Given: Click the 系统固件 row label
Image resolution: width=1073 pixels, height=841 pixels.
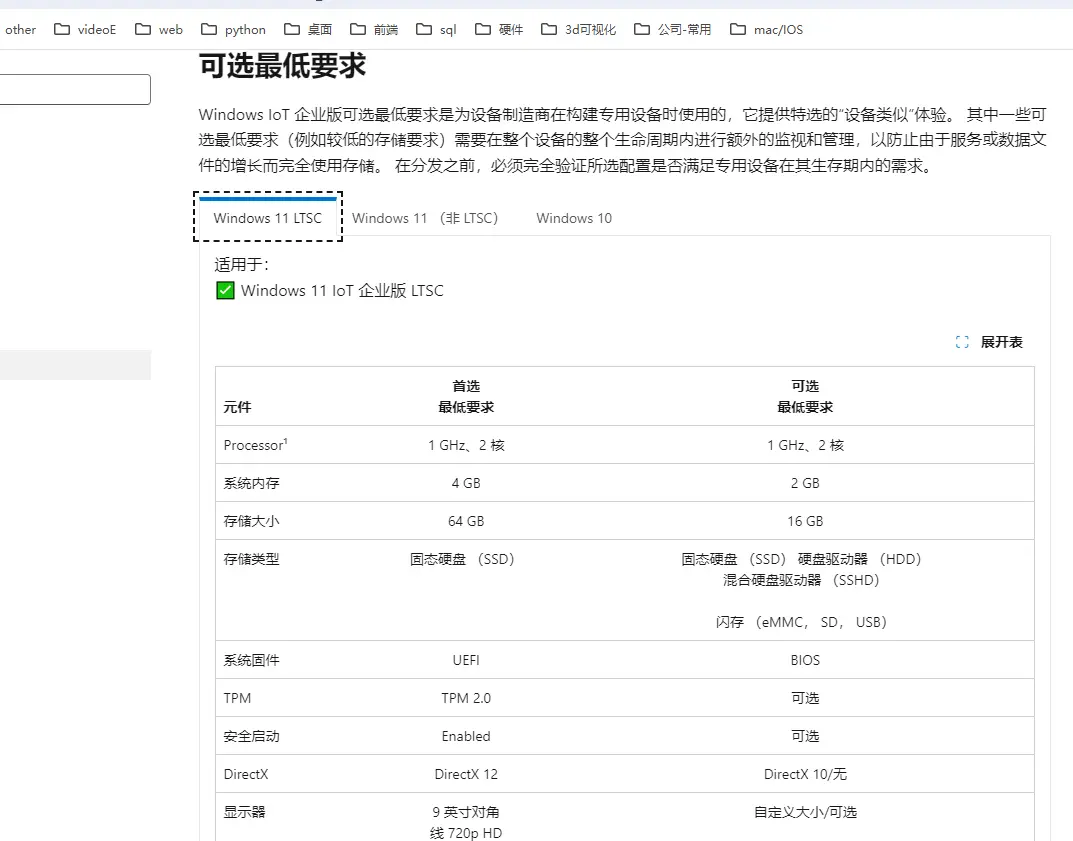Looking at the screenshot, I should pos(251,660).
